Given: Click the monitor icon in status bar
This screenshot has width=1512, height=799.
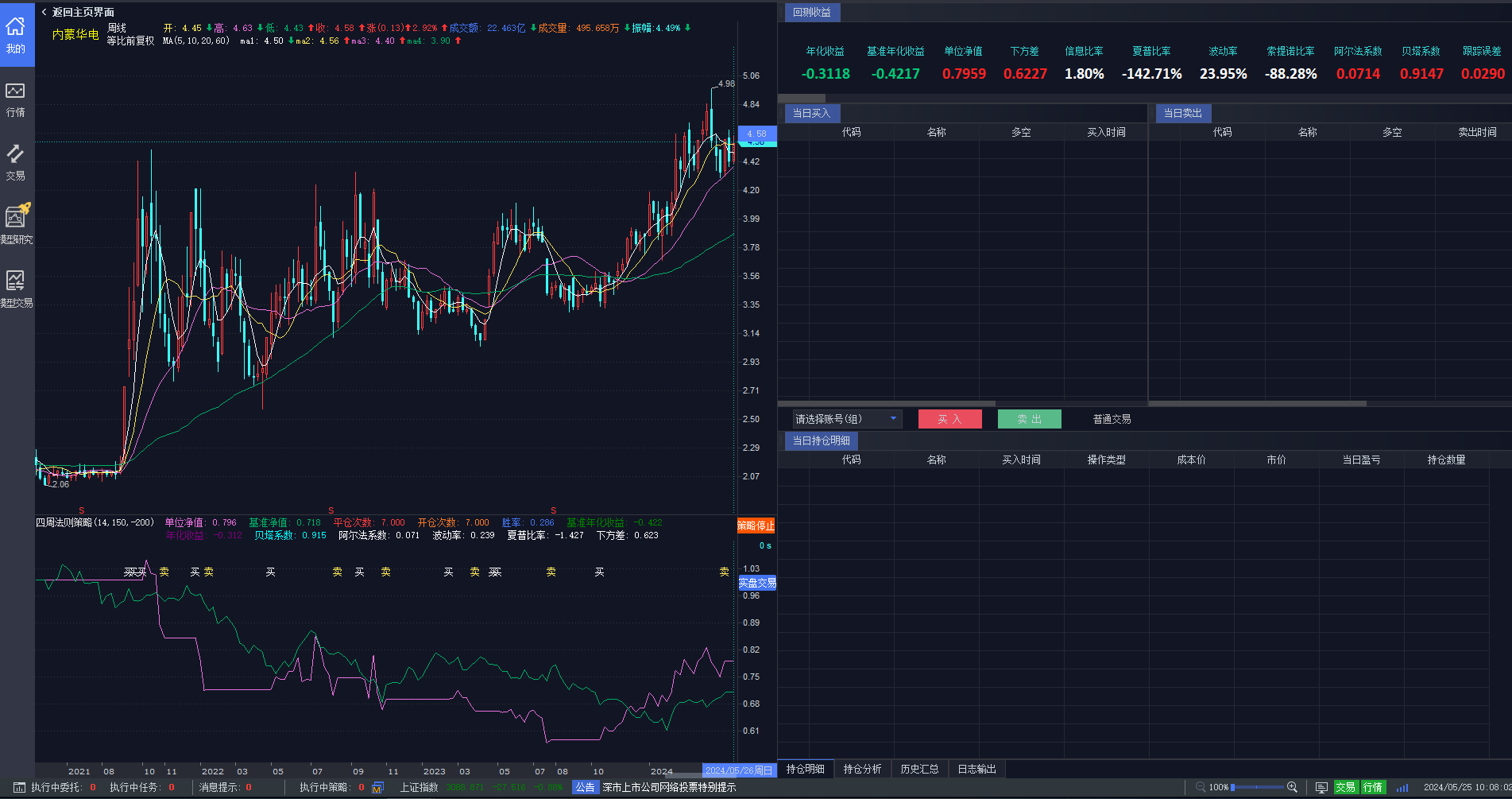Looking at the screenshot, I should coord(1321,787).
